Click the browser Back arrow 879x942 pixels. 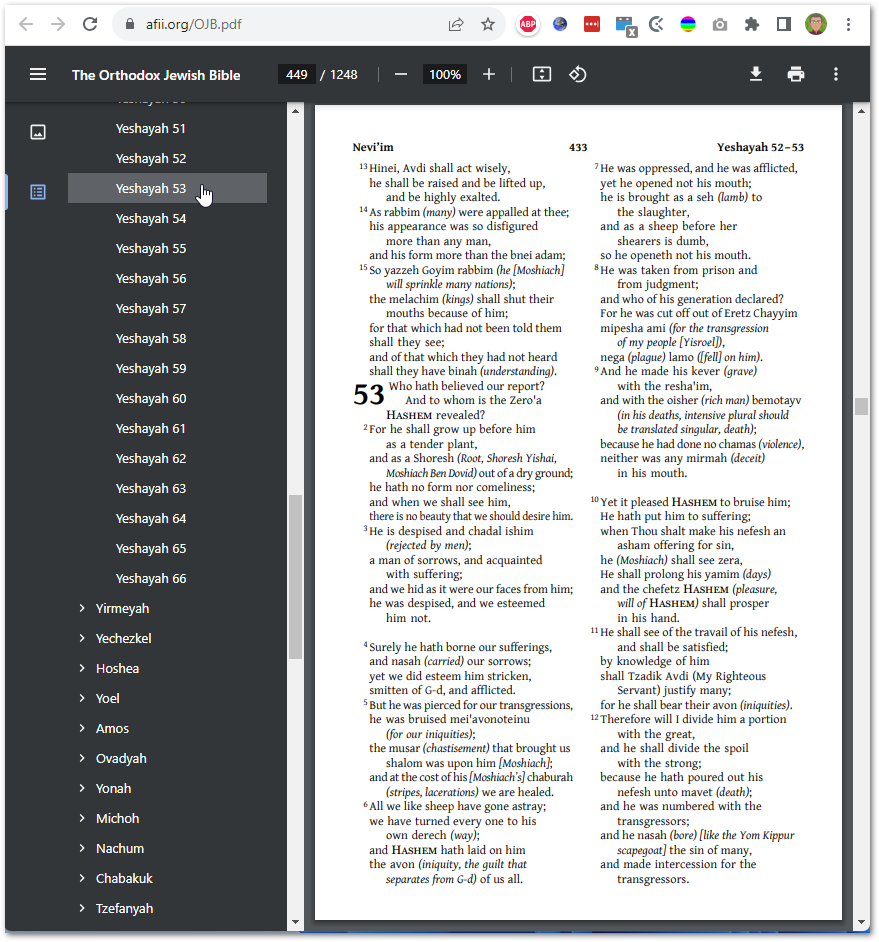click(x=26, y=24)
